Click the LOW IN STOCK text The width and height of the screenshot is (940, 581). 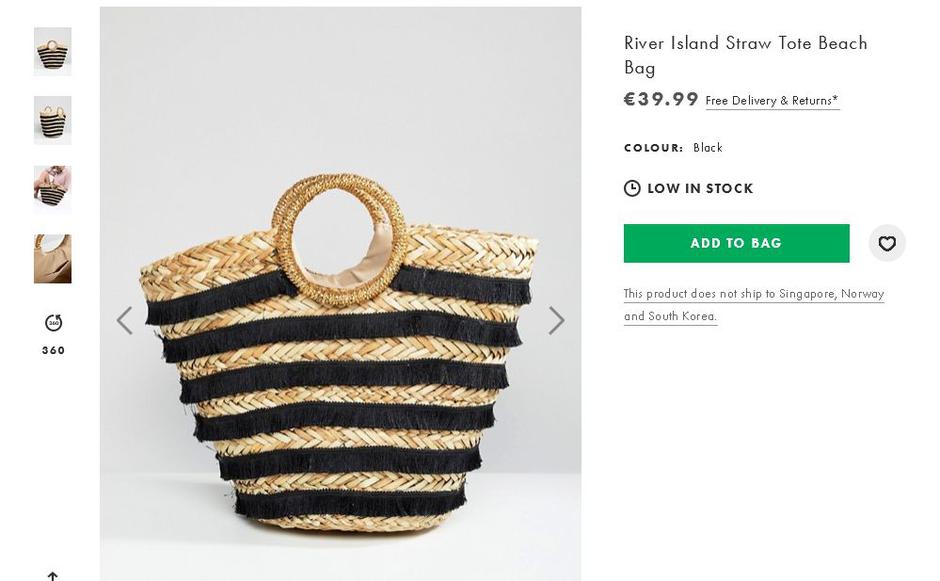pyautogui.click(x=700, y=188)
